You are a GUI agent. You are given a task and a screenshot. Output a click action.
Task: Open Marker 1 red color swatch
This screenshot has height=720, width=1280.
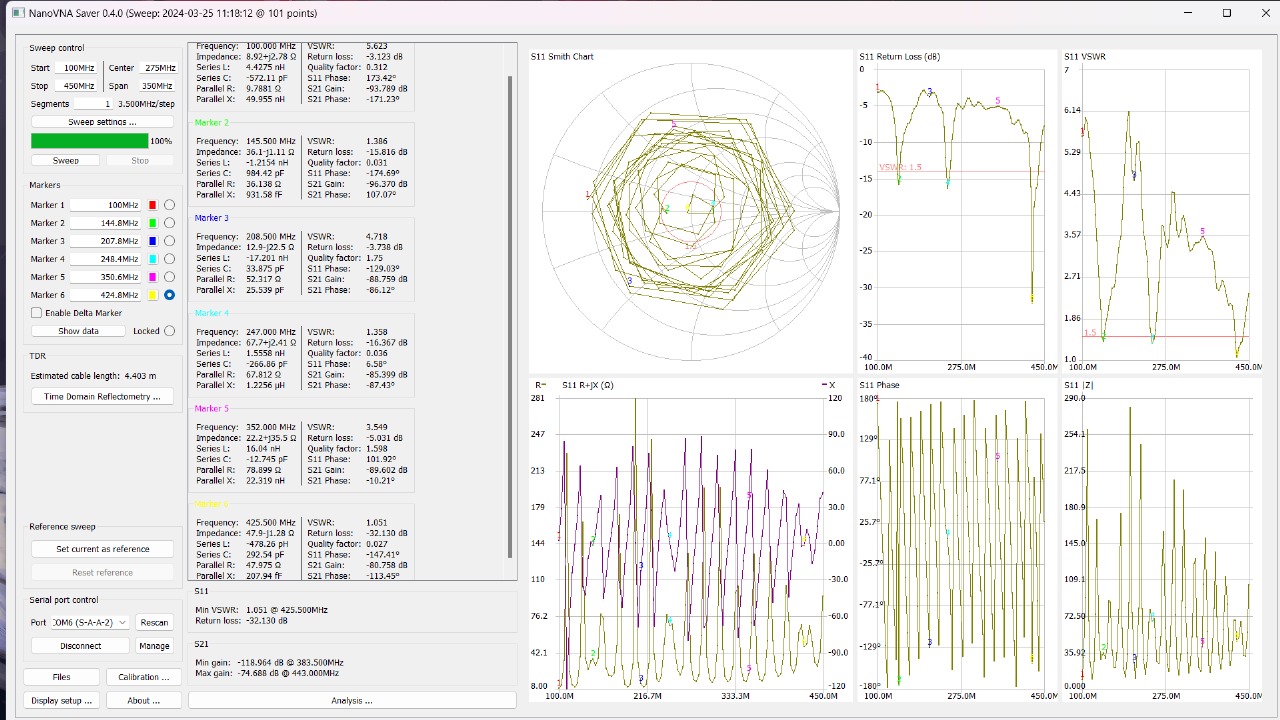point(153,205)
